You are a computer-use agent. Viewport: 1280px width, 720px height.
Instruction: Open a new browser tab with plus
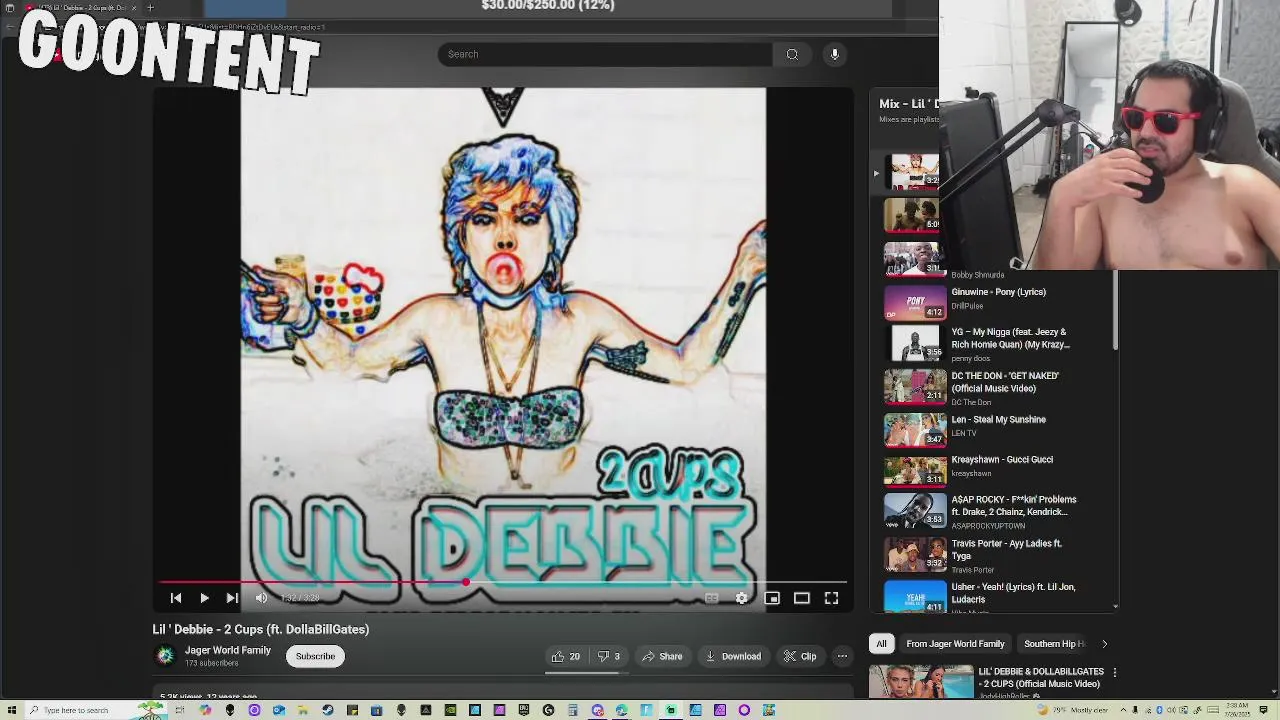coord(150,8)
